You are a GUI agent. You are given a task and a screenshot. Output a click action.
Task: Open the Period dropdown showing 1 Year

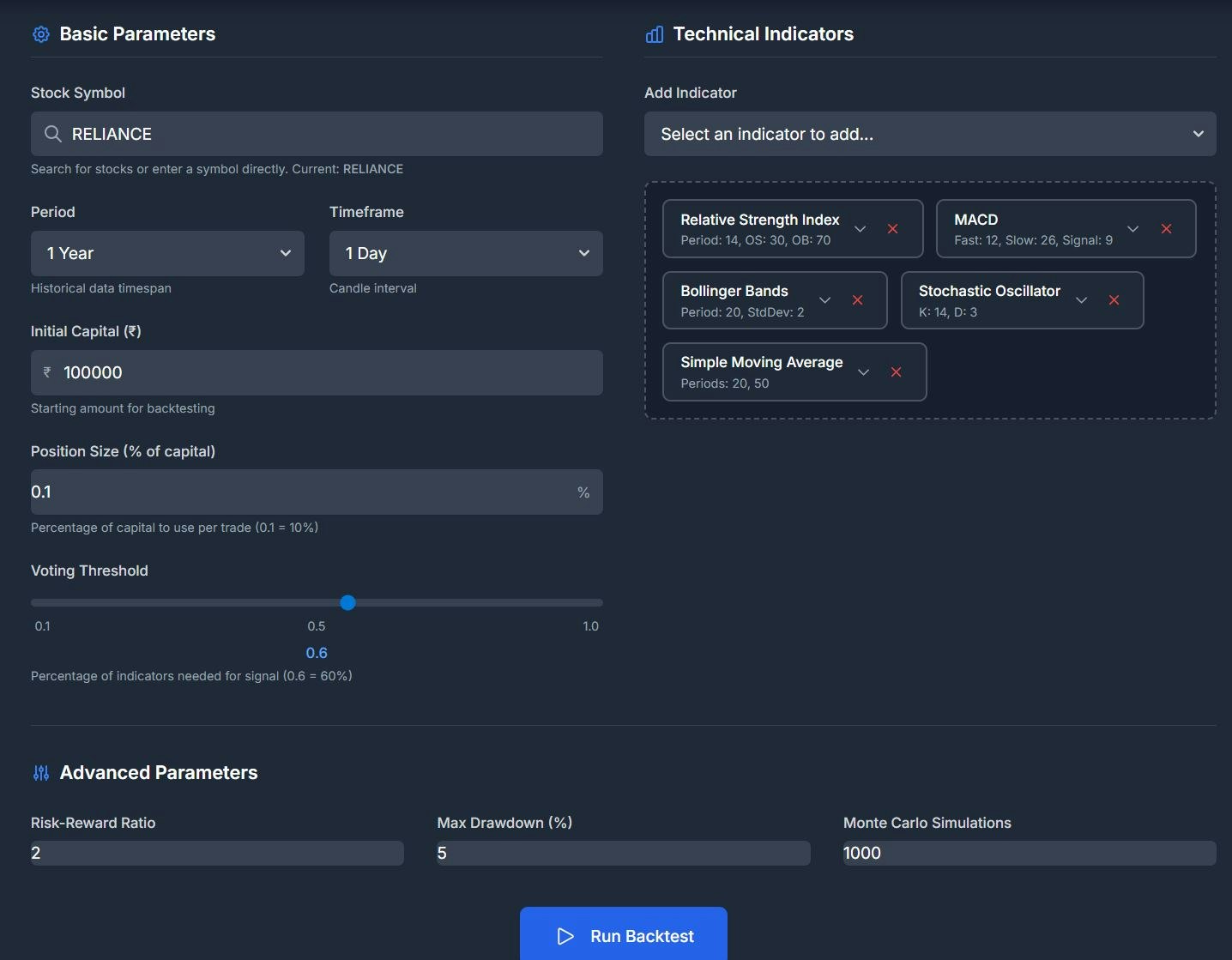167,253
